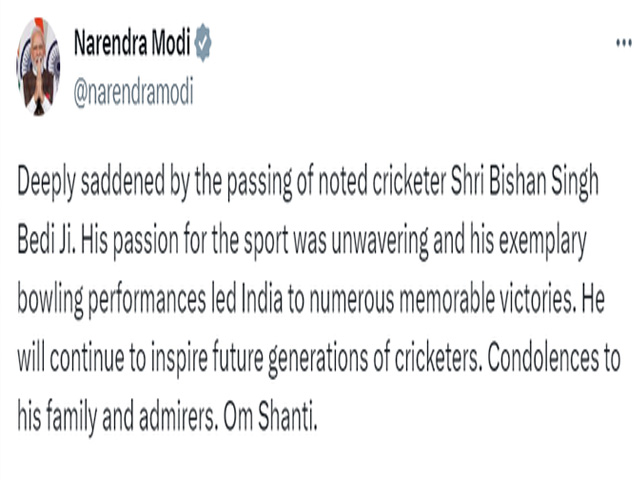Click the word 'passion' in the tweet
The height and width of the screenshot is (480, 640).
(x=146, y=241)
